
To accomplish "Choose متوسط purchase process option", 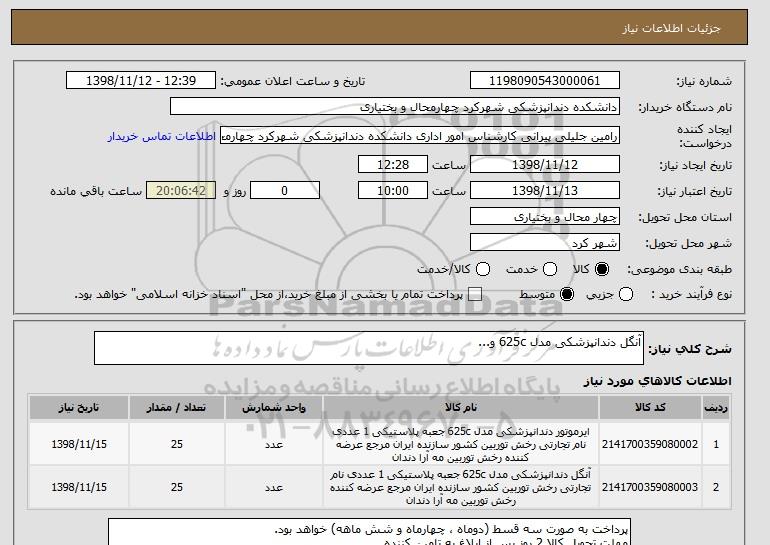I will point(567,295).
